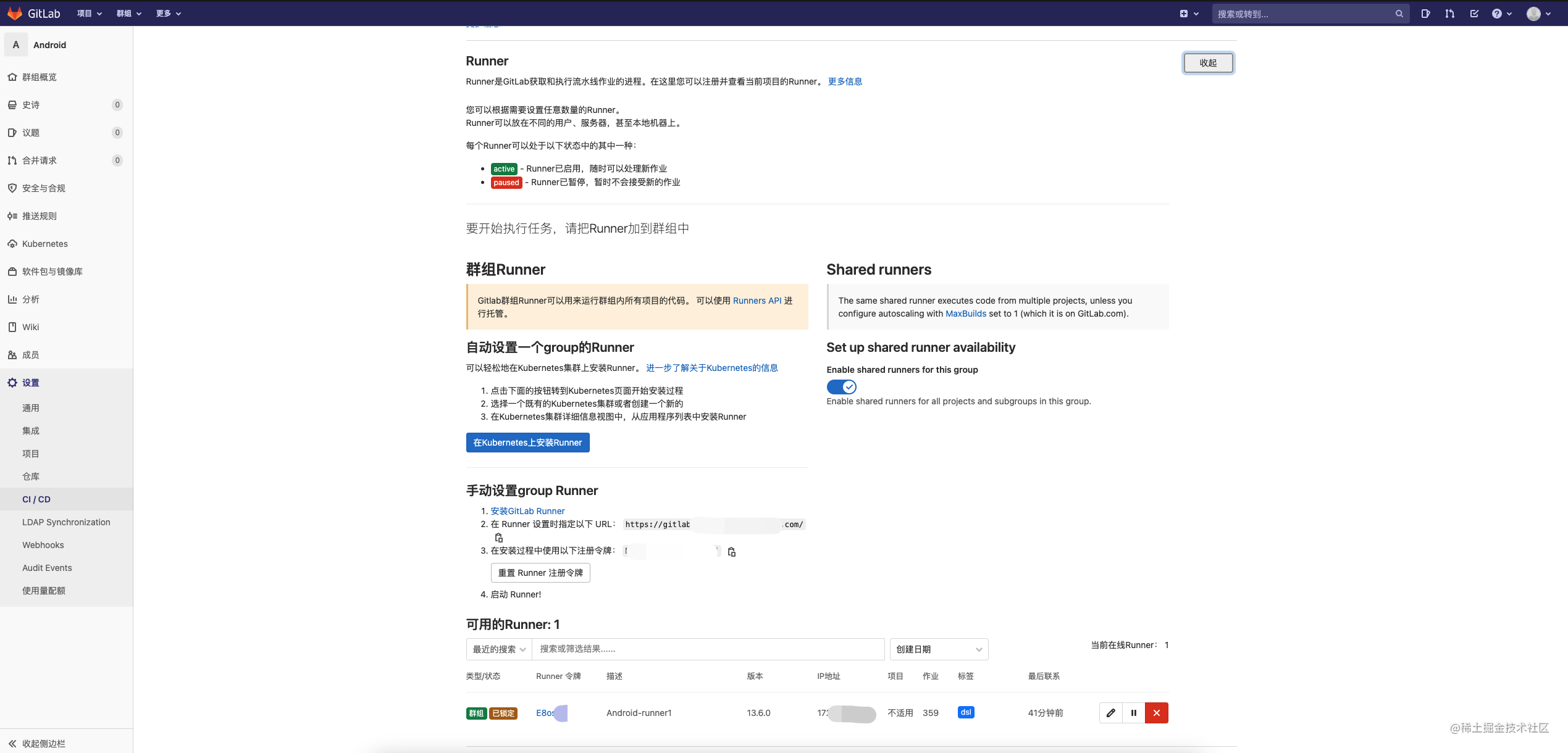The image size is (1568, 753).
Task: Click the delete icon for Android-runner1
Action: (x=1156, y=712)
